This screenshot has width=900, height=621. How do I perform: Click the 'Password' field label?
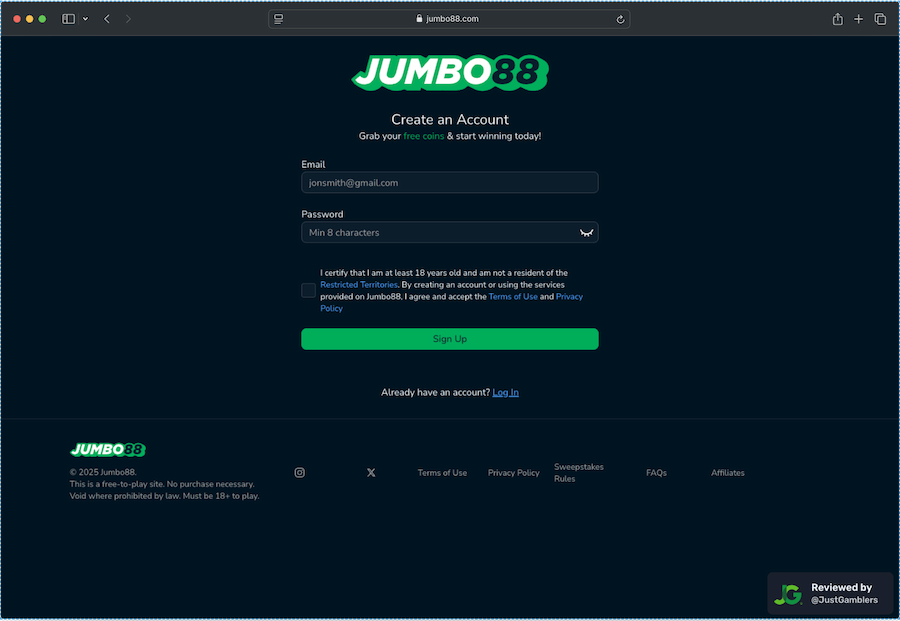tap(322, 214)
